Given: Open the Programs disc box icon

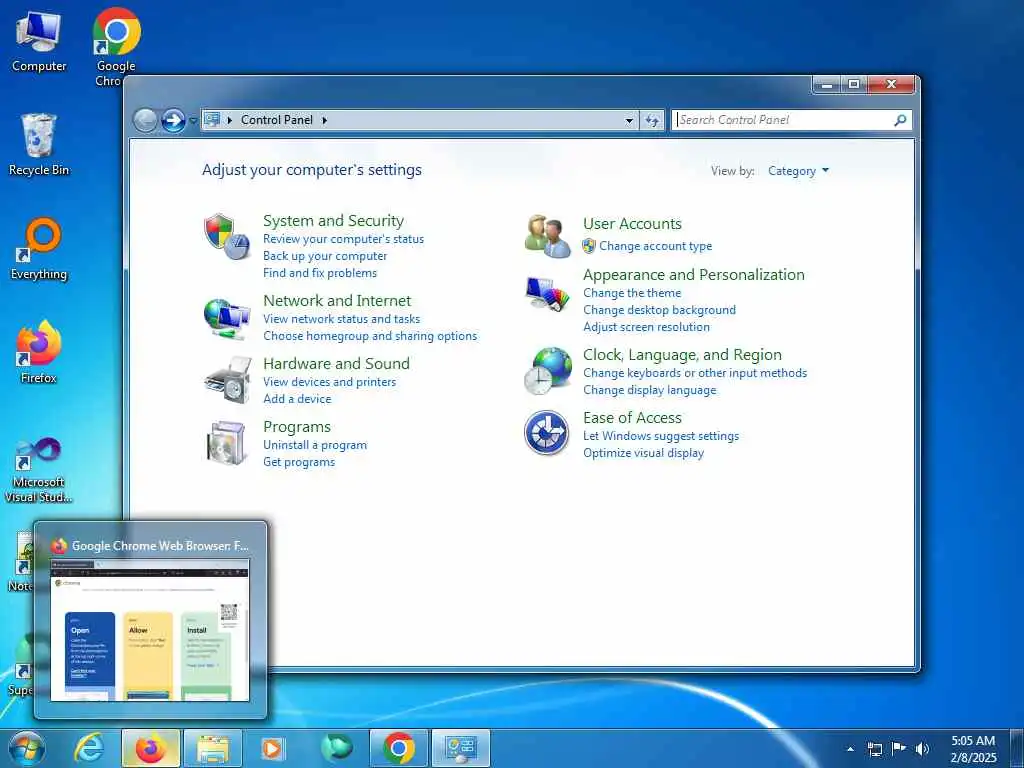Looking at the screenshot, I should pyautogui.click(x=226, y=443).
